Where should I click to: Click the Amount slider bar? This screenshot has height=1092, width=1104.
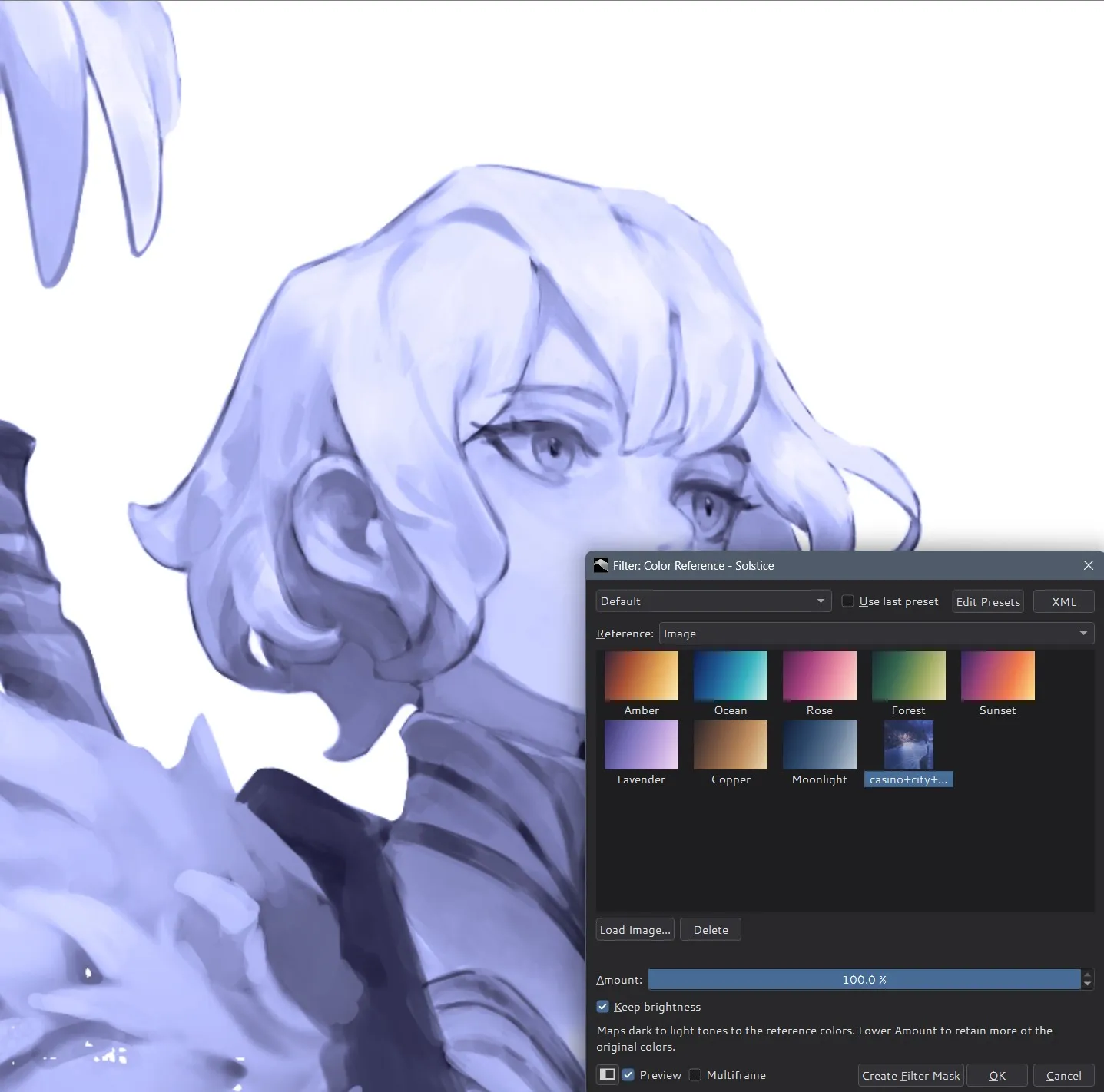point(864,980)
